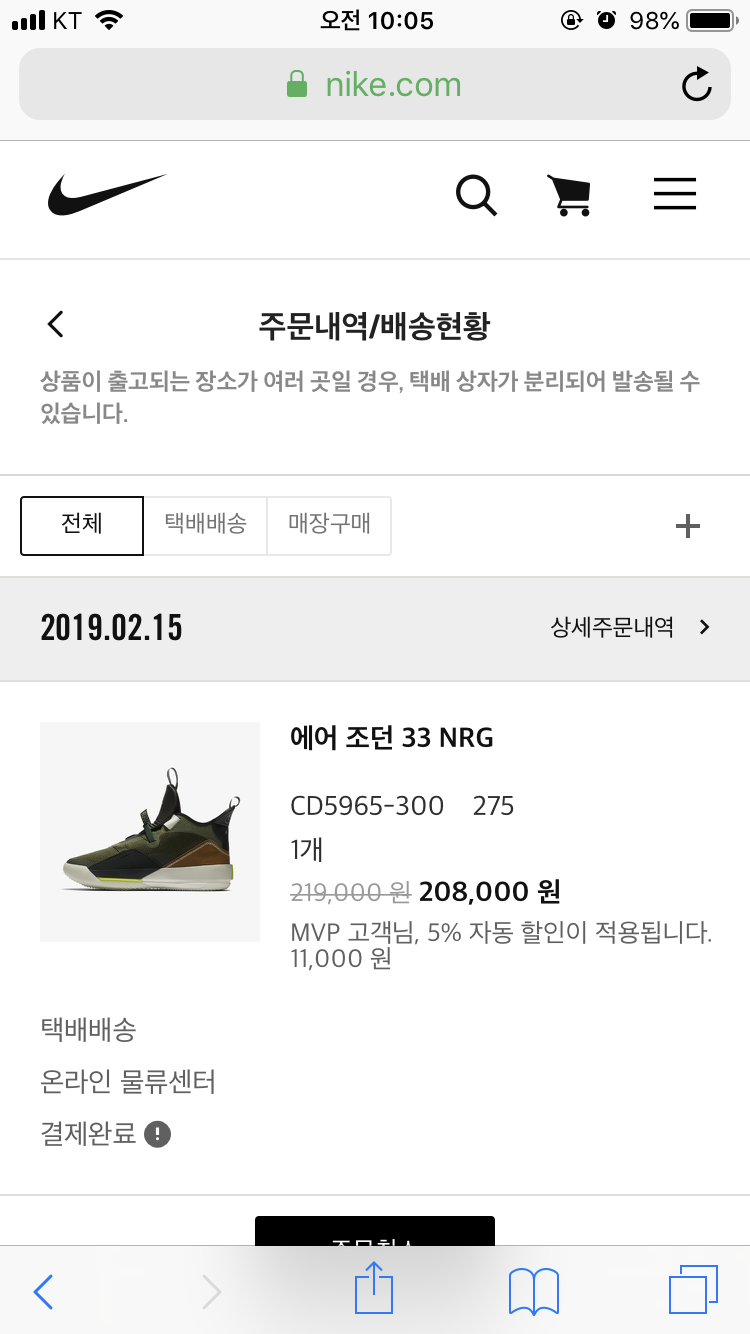The width and height of the screenshot is (750, 1334).
Task: Tap the nike.com address bar
Action: click(x=374, y=85)
